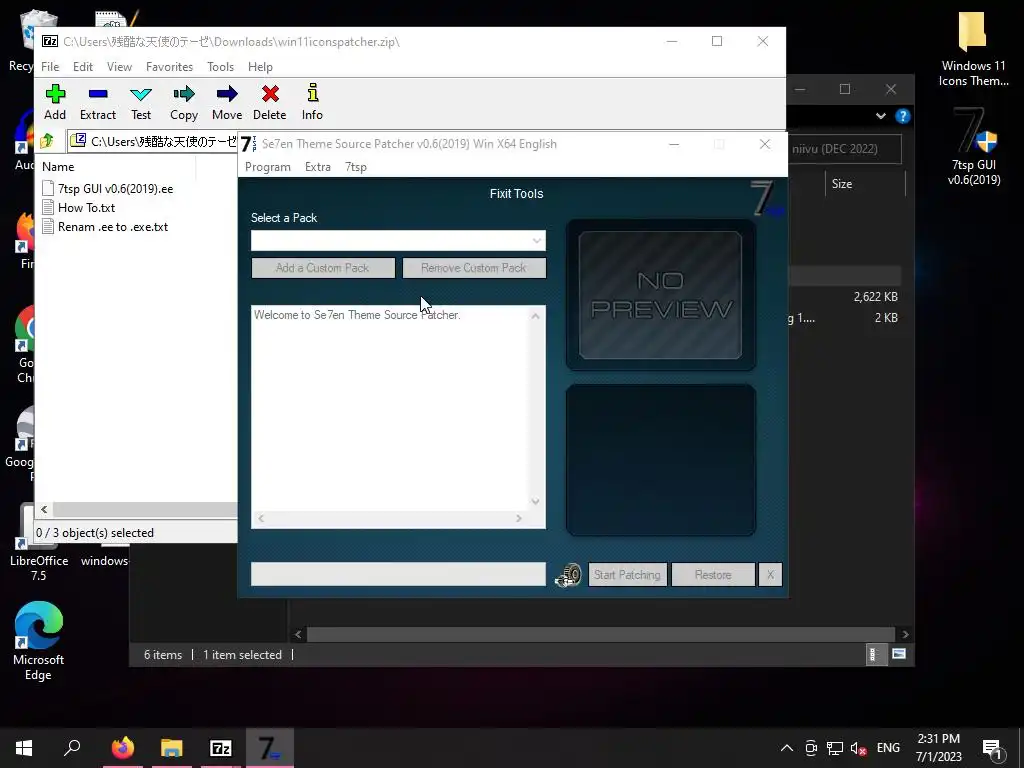Viewport: 1024px width, 768px height.
Task: Open network tray icon
Action: pyautogui.click(x=835, y=748)
